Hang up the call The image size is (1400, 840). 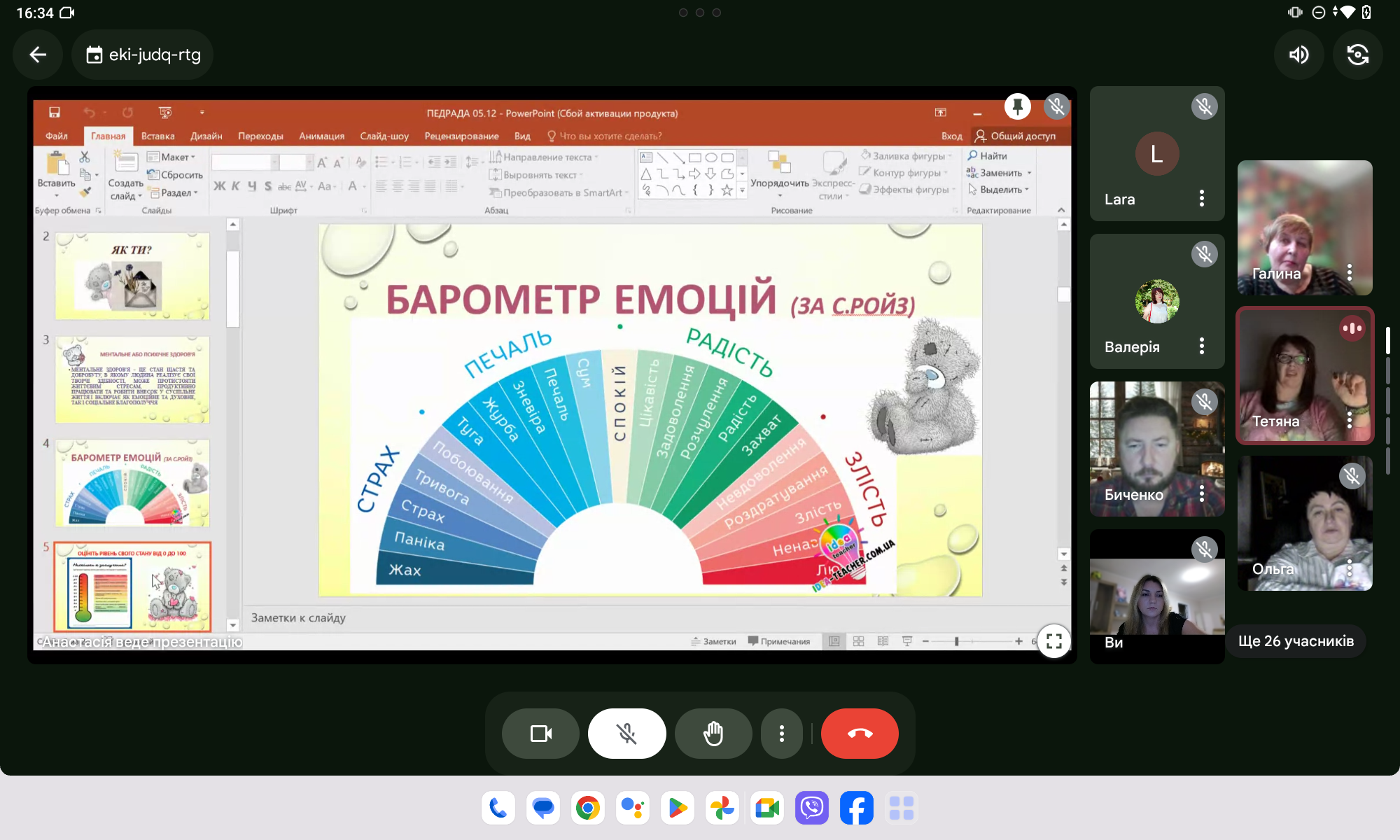pos(860,734)
